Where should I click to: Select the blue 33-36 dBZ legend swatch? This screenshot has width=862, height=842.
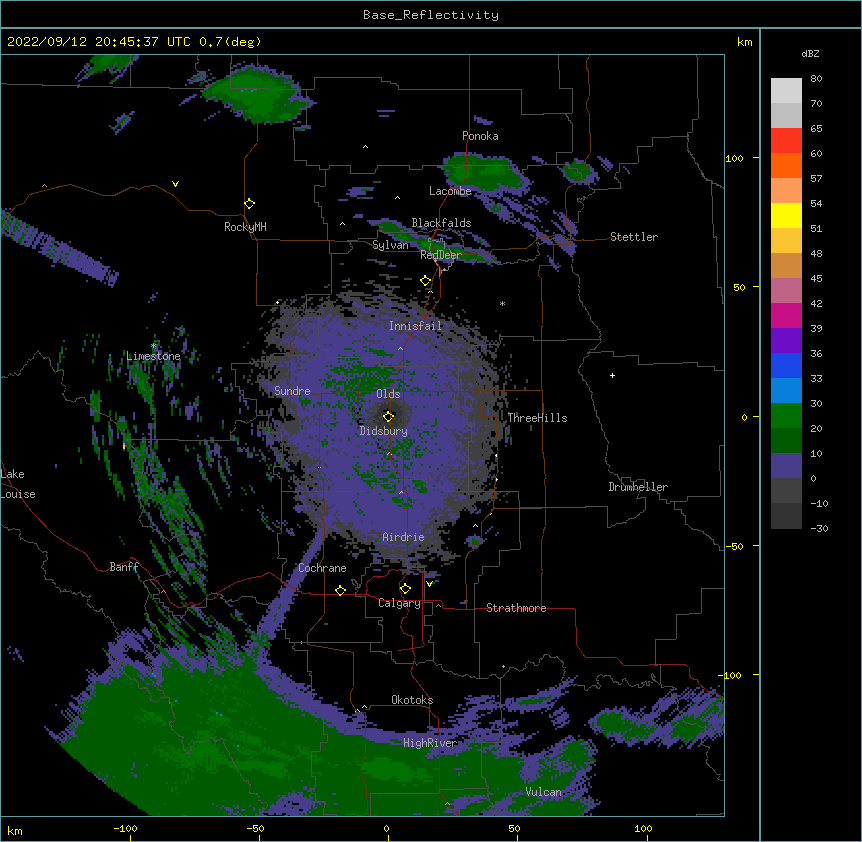[x=786, y=365]
